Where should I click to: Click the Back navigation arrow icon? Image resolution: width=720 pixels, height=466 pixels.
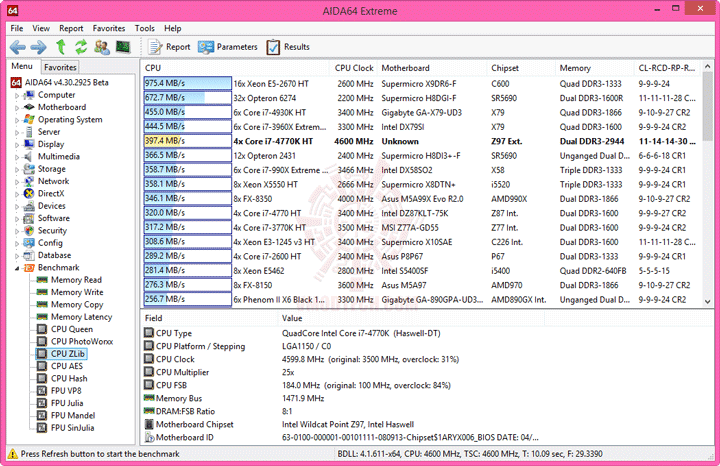18,47
